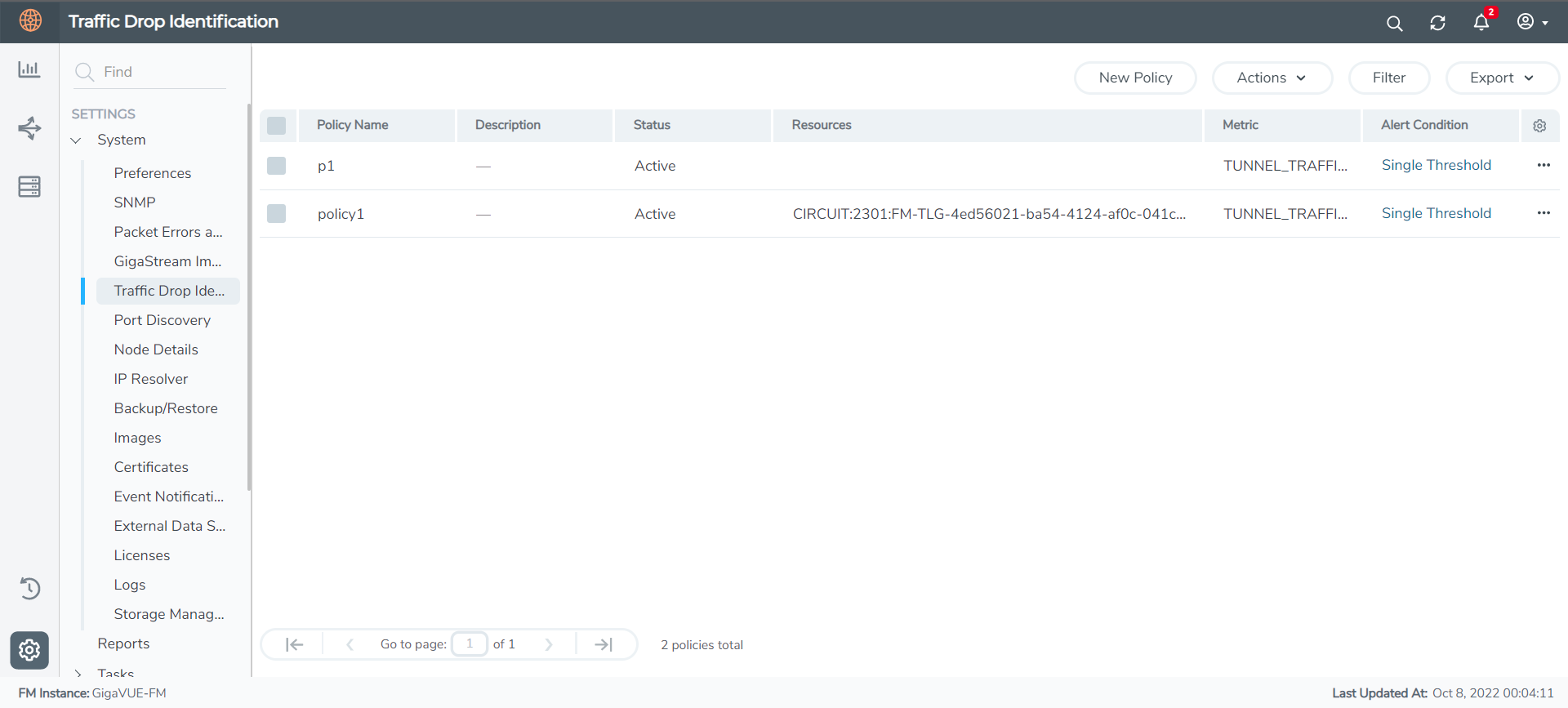Go to previous page arrow
Viewport: 1568px width, 708px height.
pyautogui.click(x=350, y=644)
